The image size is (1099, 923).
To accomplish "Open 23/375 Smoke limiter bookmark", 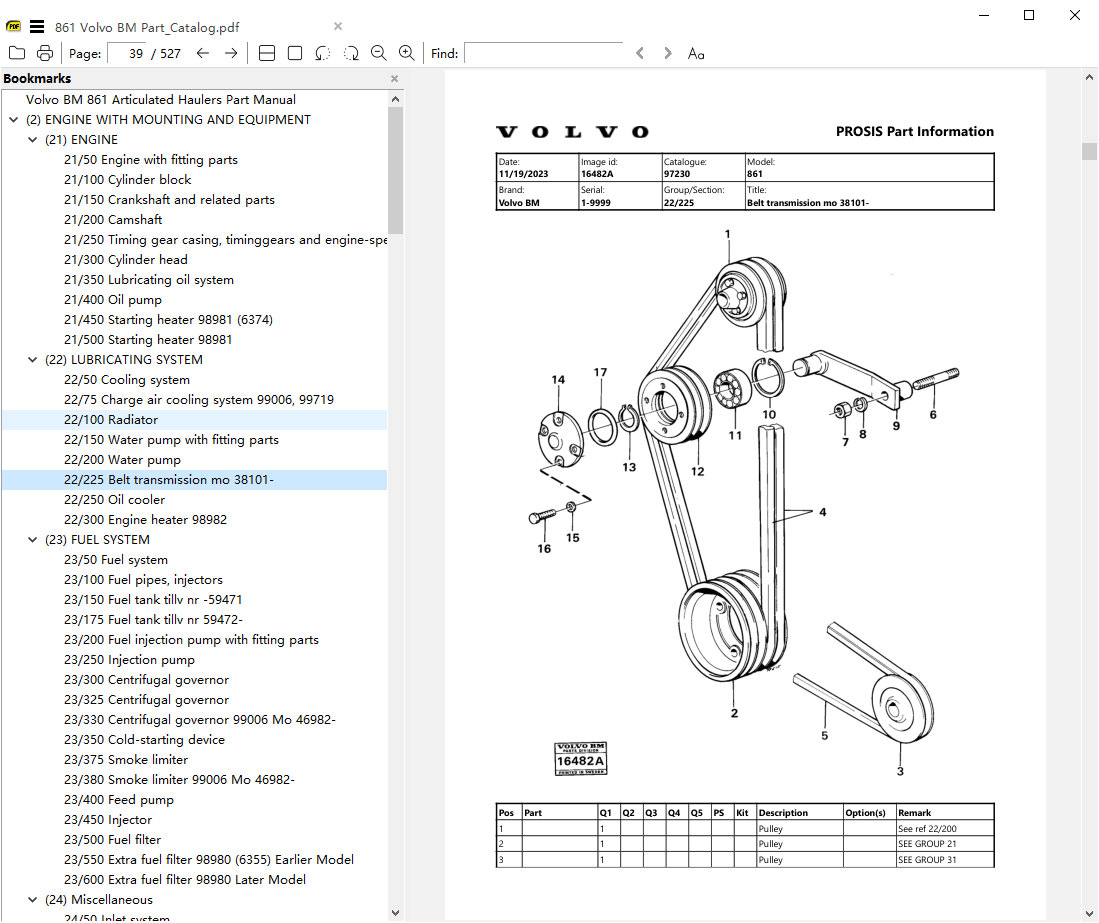I will point(125,760).
